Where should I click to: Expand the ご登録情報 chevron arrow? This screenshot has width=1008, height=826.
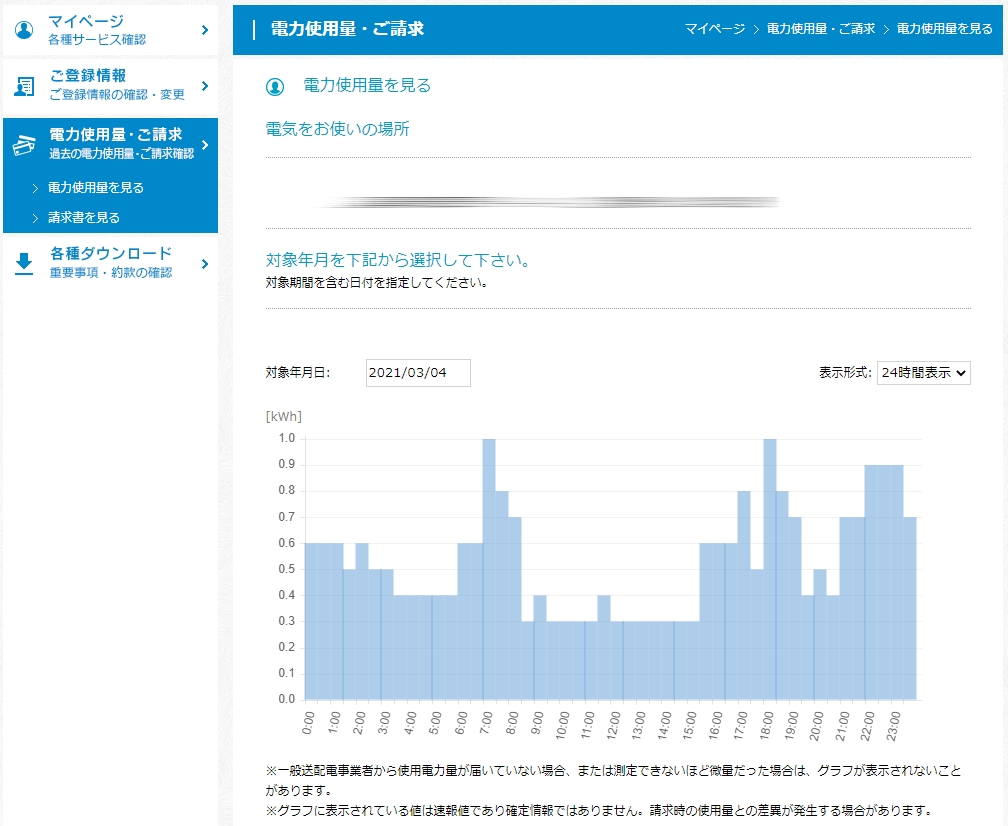tap(204, 86)
